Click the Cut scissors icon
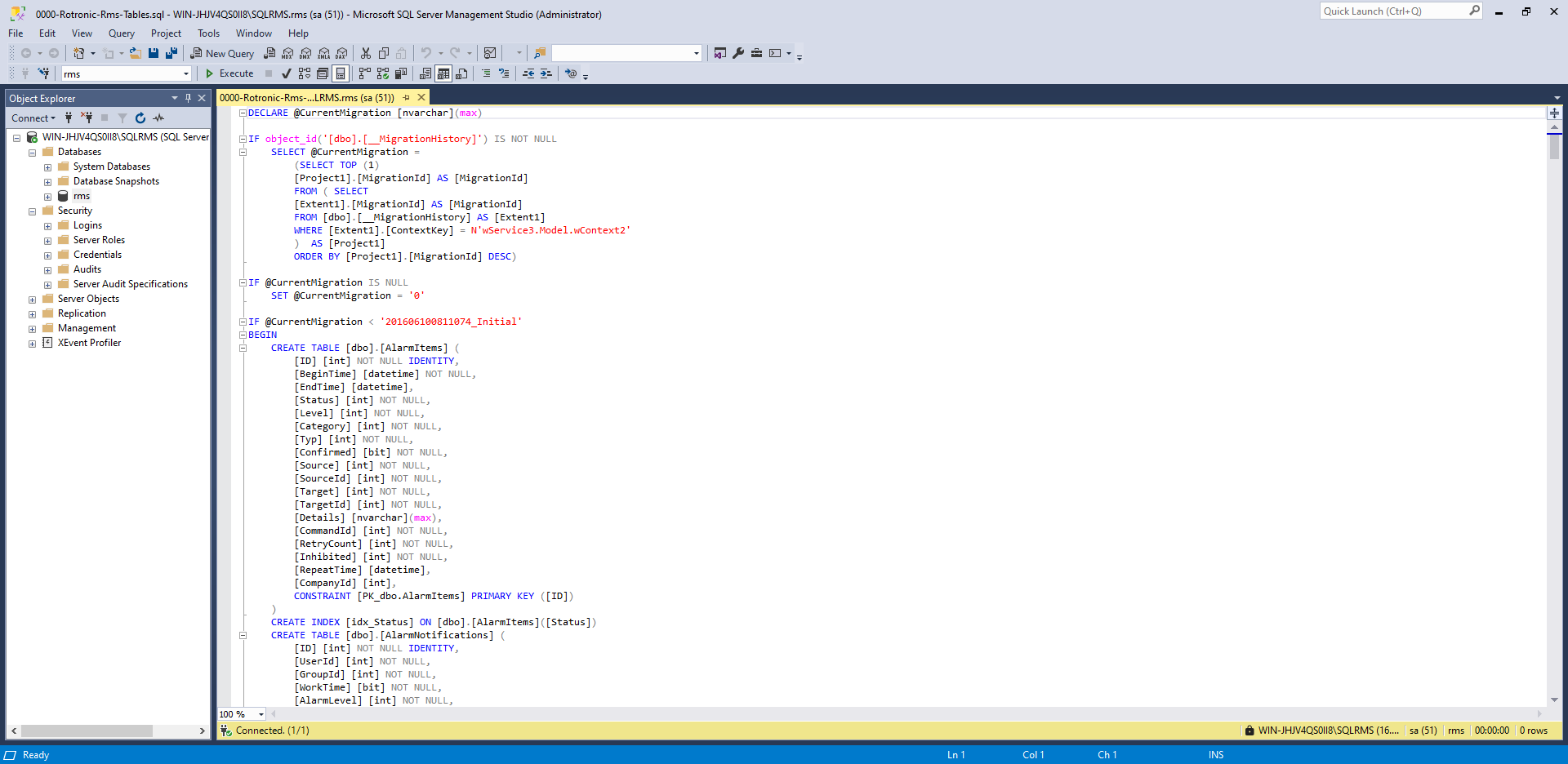This screenshot has height=764, width=1568. click(x=366, y=53)
